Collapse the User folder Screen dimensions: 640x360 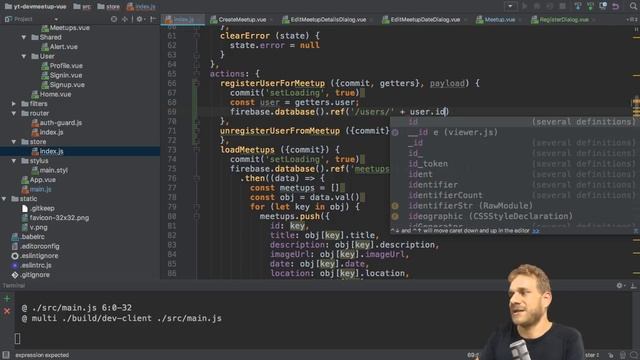[24, 56]
